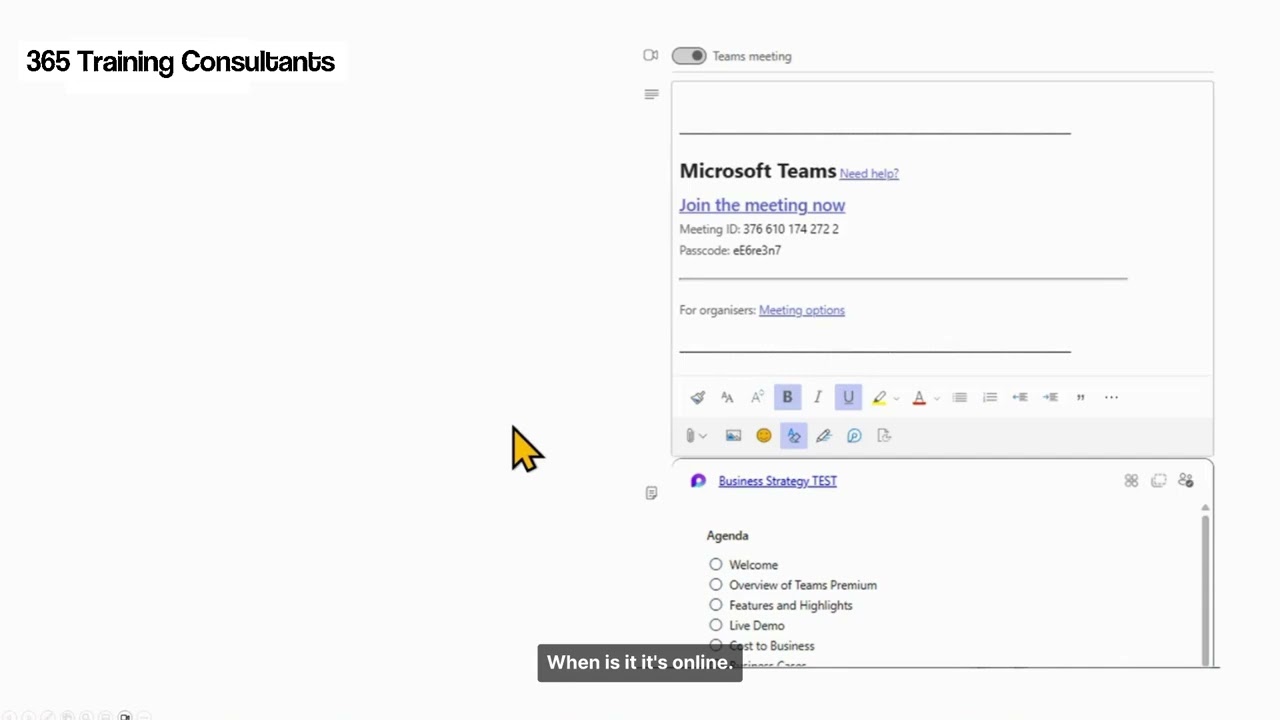Open the emoji picker
The height and width of the screenshot is (720, 1280).
tap(764, 435)
